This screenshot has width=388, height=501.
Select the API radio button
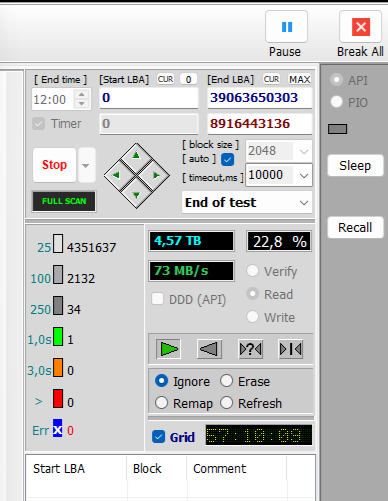click(x=336, y=80)
